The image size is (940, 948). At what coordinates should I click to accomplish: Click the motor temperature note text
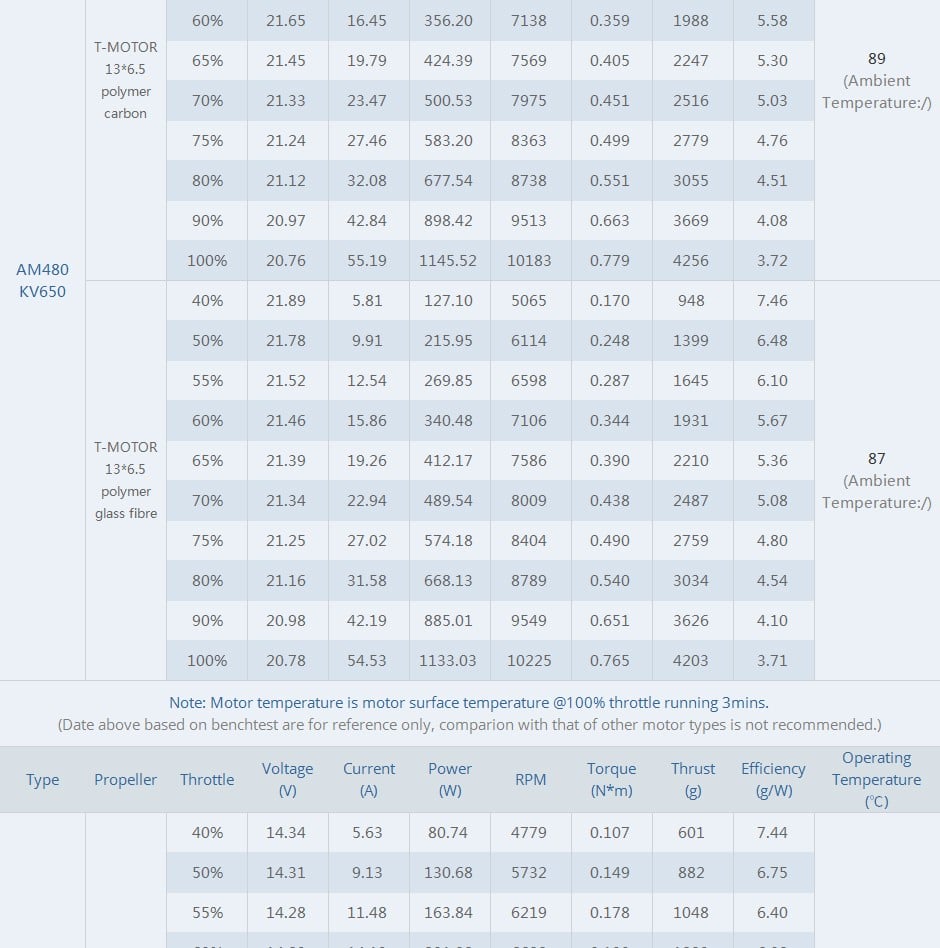pos(469,703)
